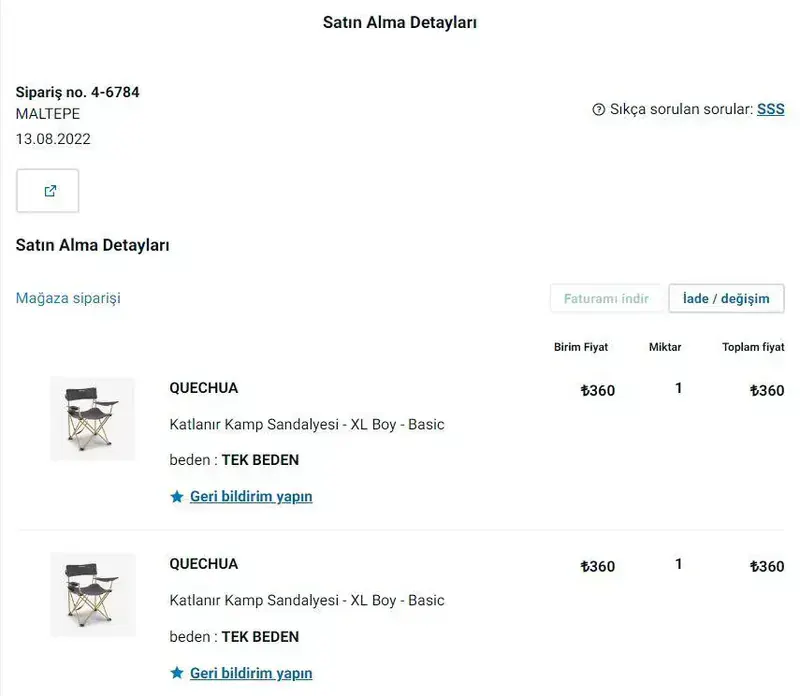Image resolution: width=800 pixels, height=696 pixels.
Task: Click the Toplam fiyat column header
Action: click(753, 347)
